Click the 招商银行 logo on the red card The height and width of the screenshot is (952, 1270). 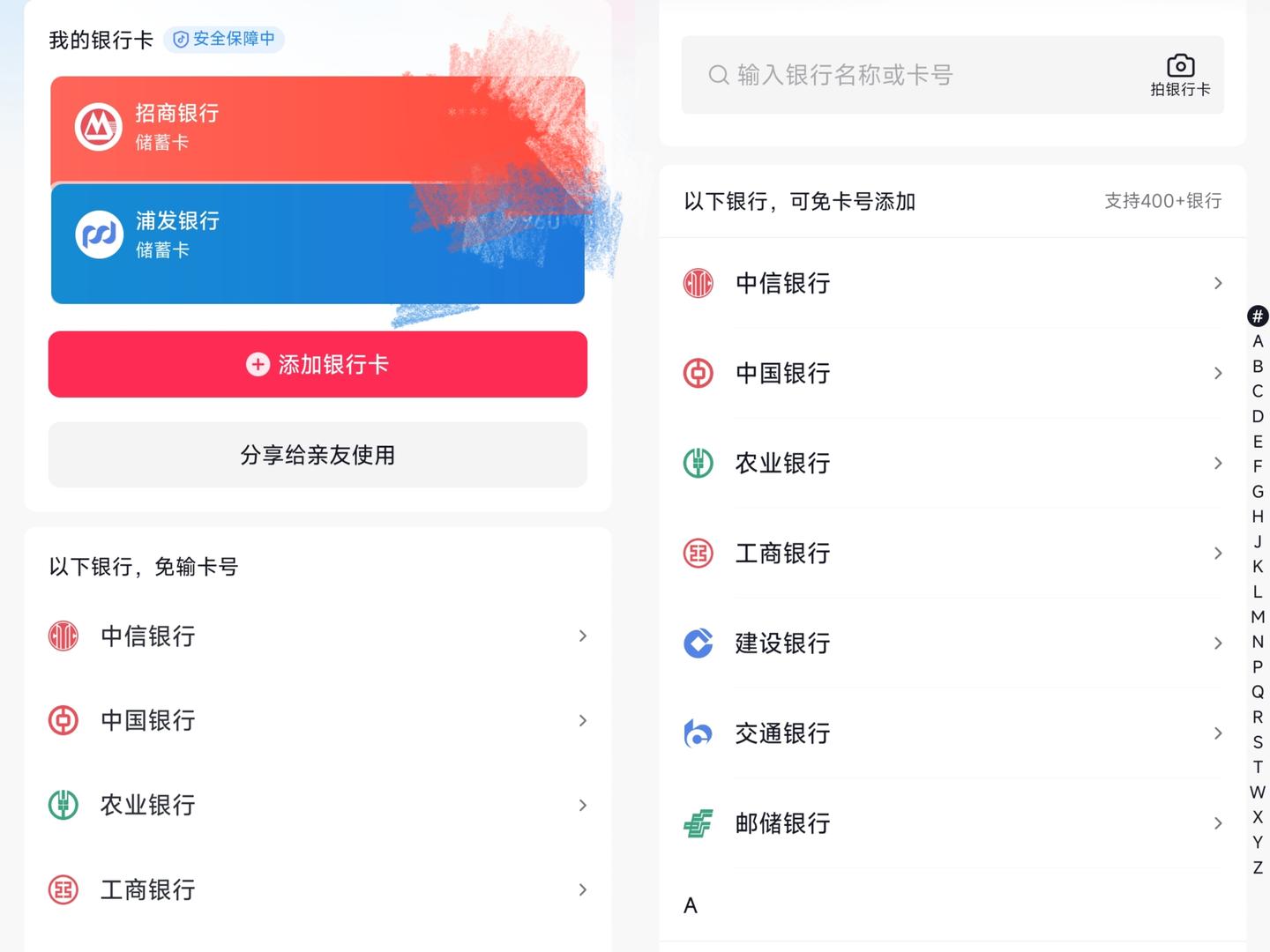tap(98, 126)
